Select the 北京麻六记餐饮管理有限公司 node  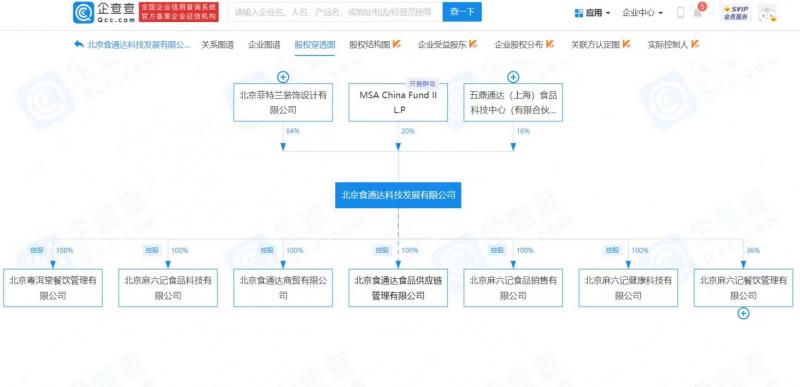tap(743, 288)
